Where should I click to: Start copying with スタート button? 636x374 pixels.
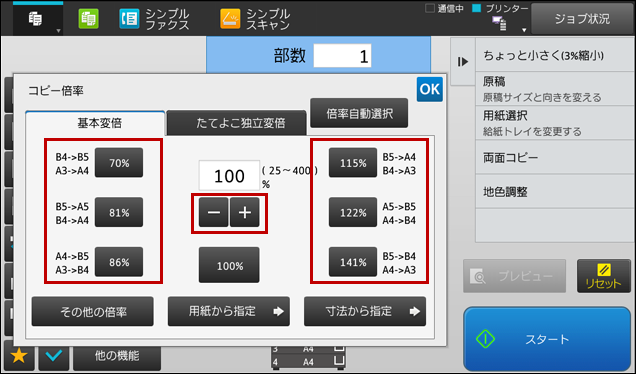coord(547,339)
